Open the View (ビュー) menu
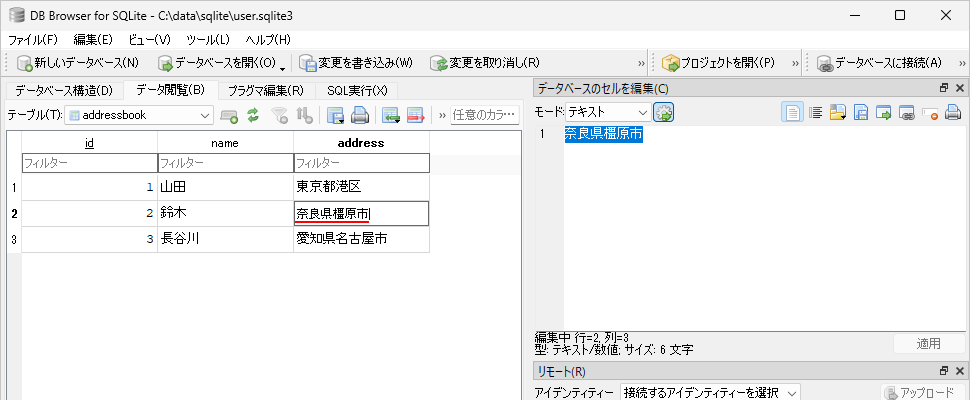970x400 pixels. point(149,40)
